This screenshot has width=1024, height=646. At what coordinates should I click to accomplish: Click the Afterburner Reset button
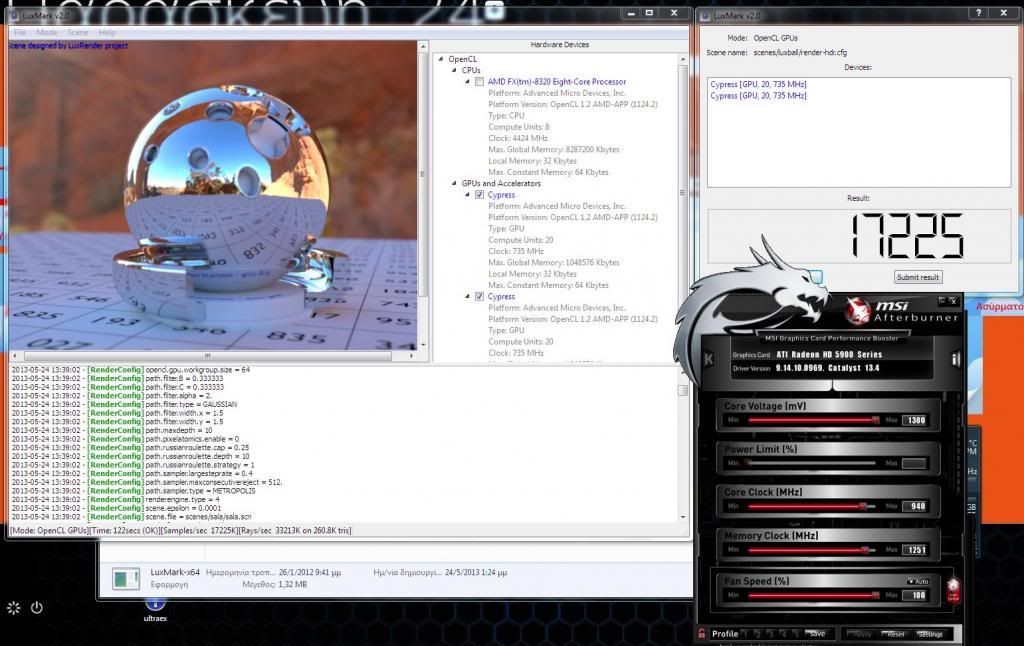(895, 634)
